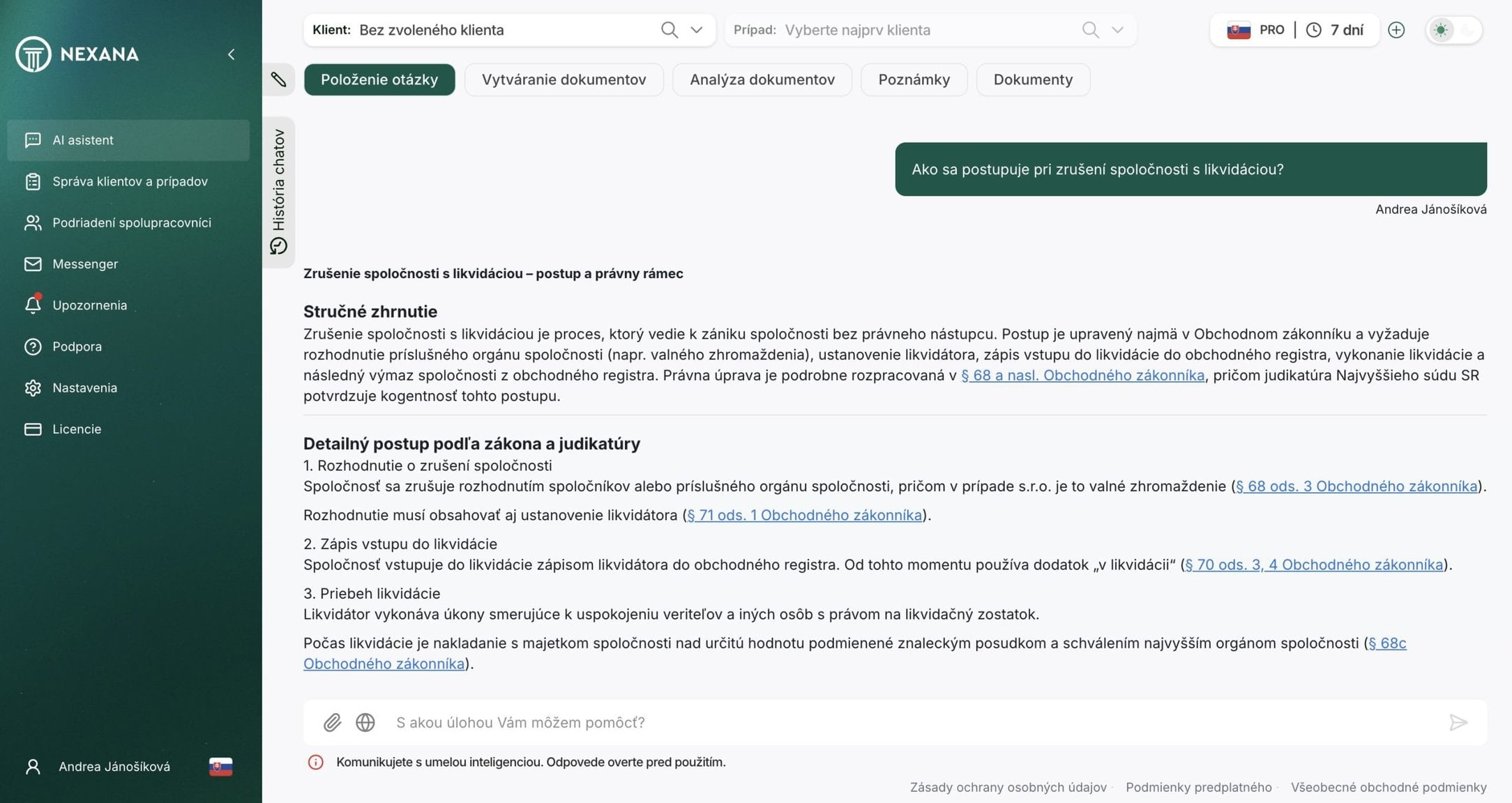This screenshot has height=803, width=1512.
Task: Switch to the Vytváranie dokumentov tab
Action: (x=564, y=79)
